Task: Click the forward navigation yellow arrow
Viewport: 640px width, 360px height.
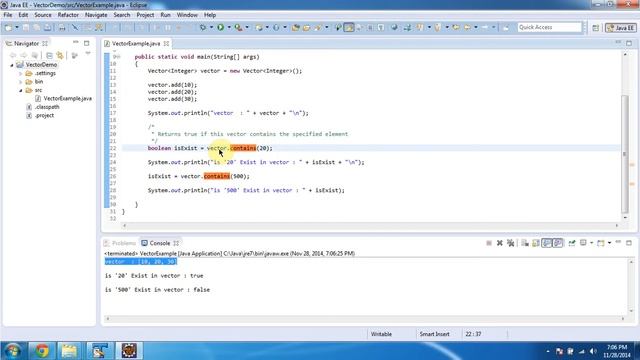Action: click(x=485, y=27)
